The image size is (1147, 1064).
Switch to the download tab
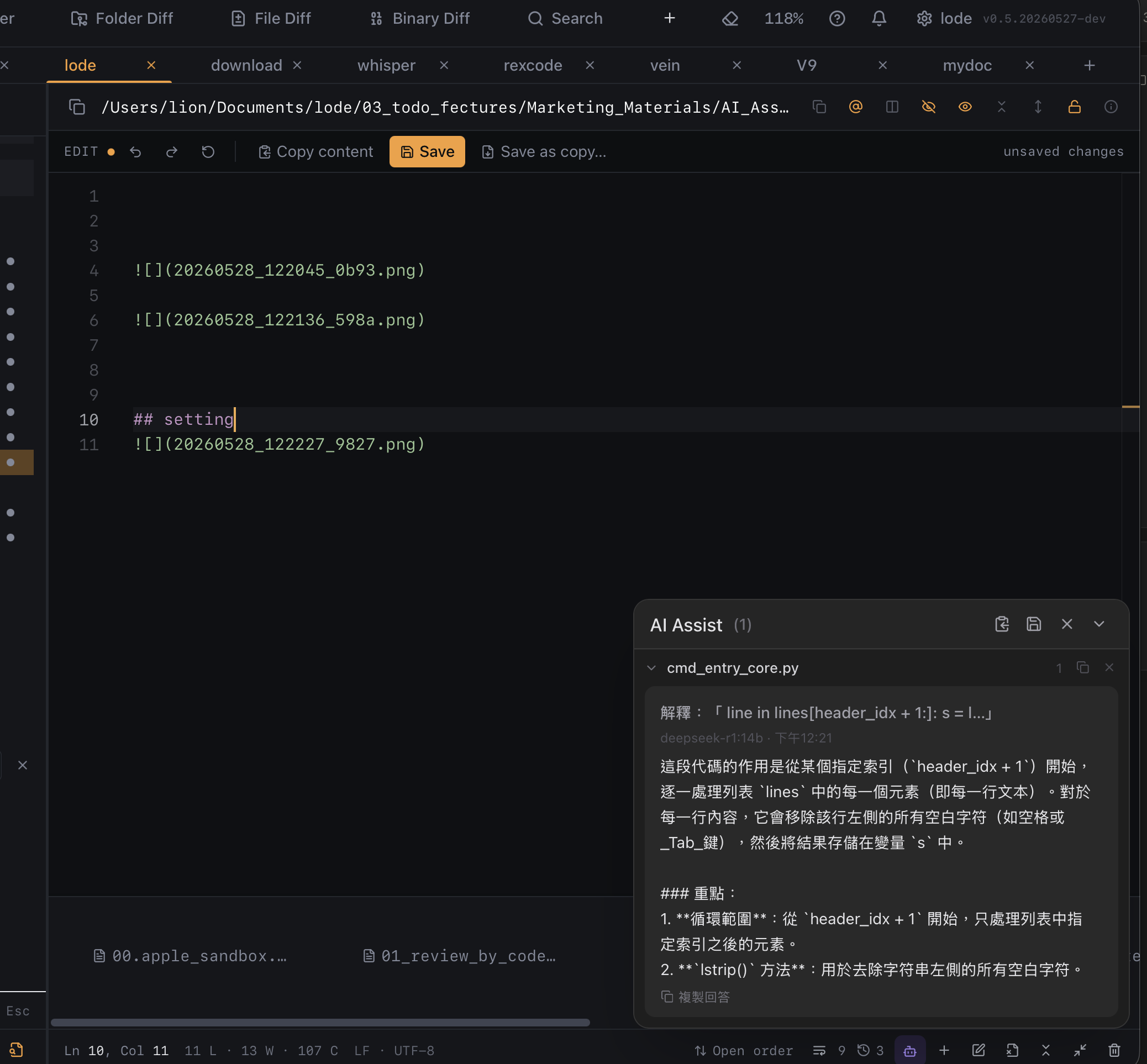(246, 65)
